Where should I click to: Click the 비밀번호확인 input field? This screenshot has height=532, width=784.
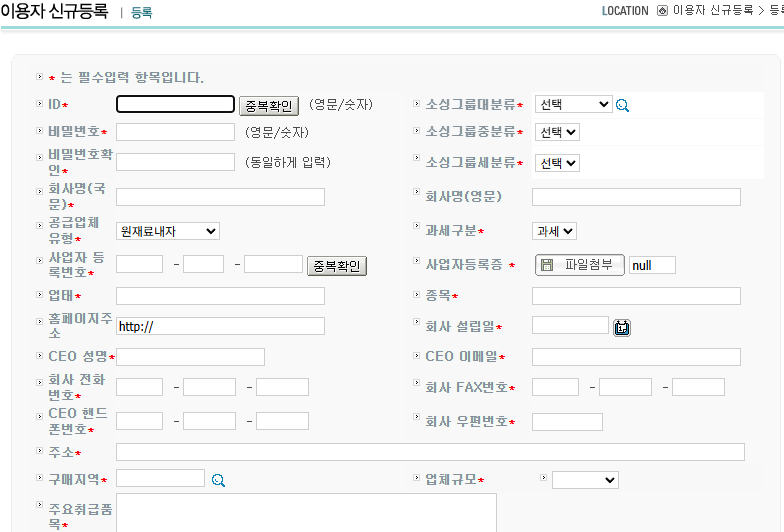[175, 162]
